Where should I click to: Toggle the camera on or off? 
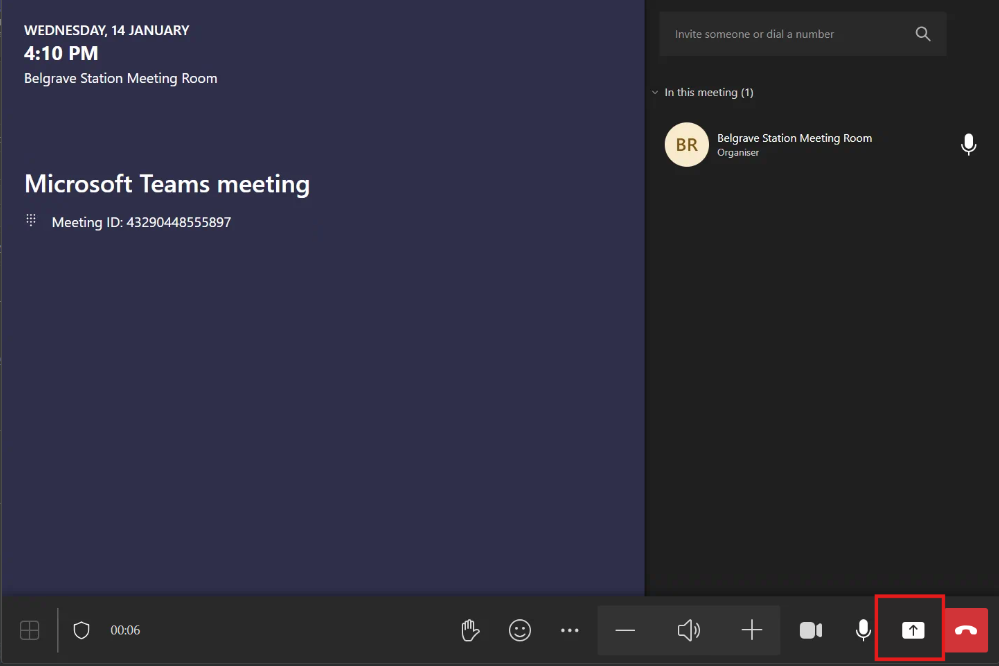[x=810, y=630]
